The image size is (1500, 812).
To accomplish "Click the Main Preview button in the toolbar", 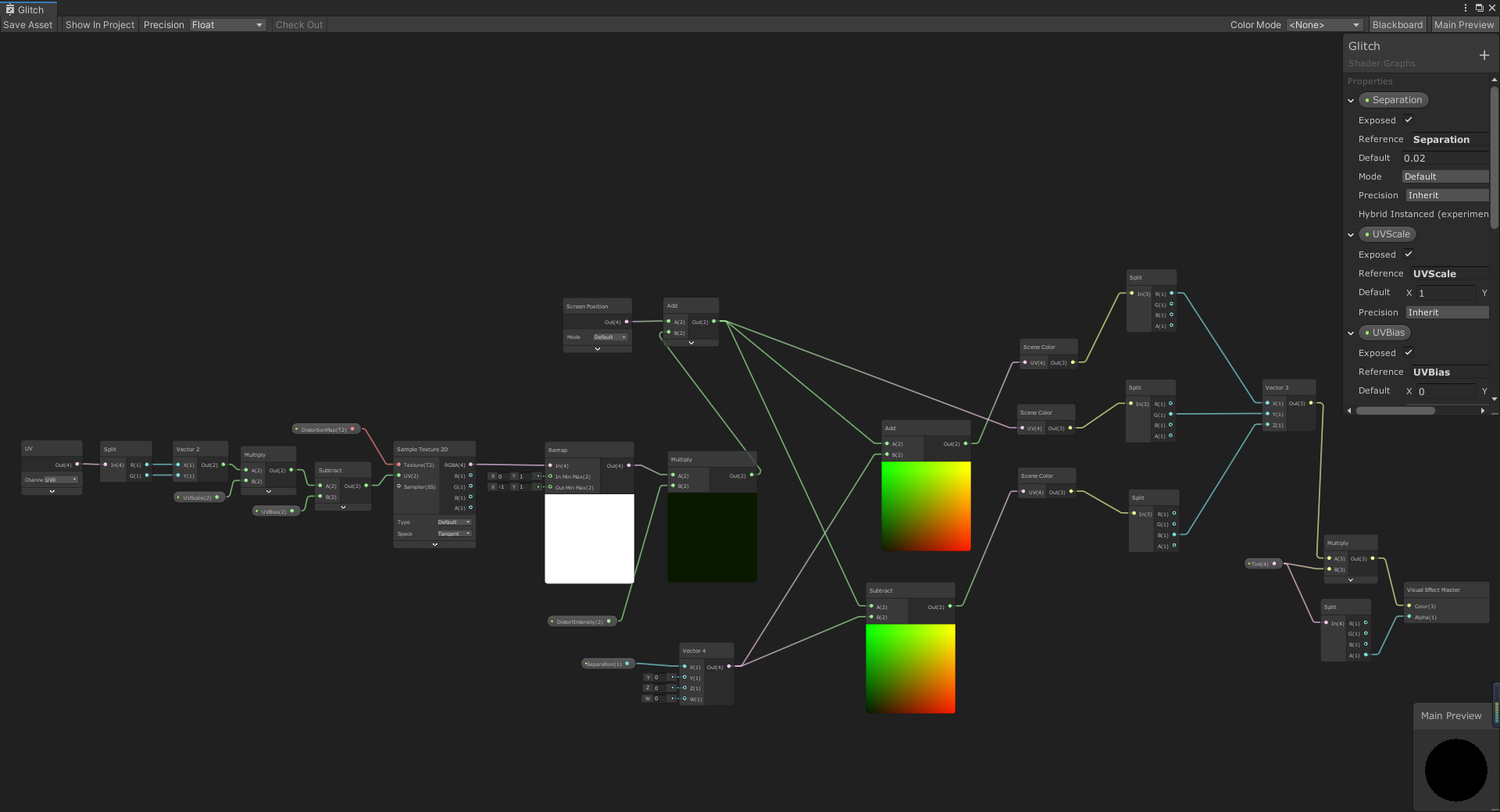I will tap(1464, 24).
